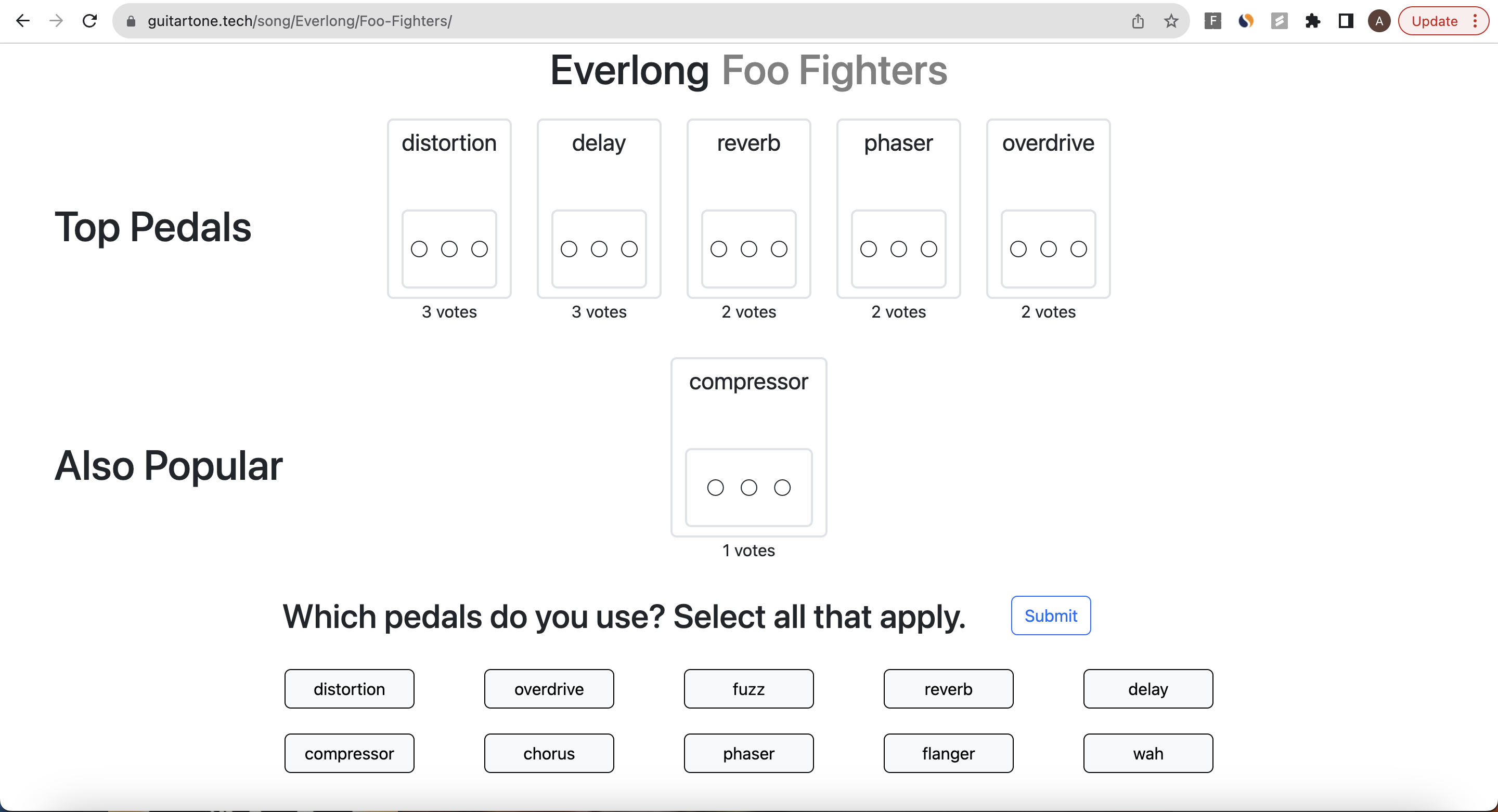Toggle the wah pedal option

tap(1148, 753)
